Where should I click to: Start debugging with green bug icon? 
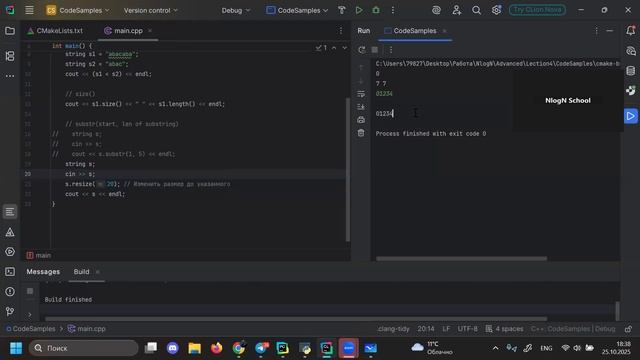point(376,10)
